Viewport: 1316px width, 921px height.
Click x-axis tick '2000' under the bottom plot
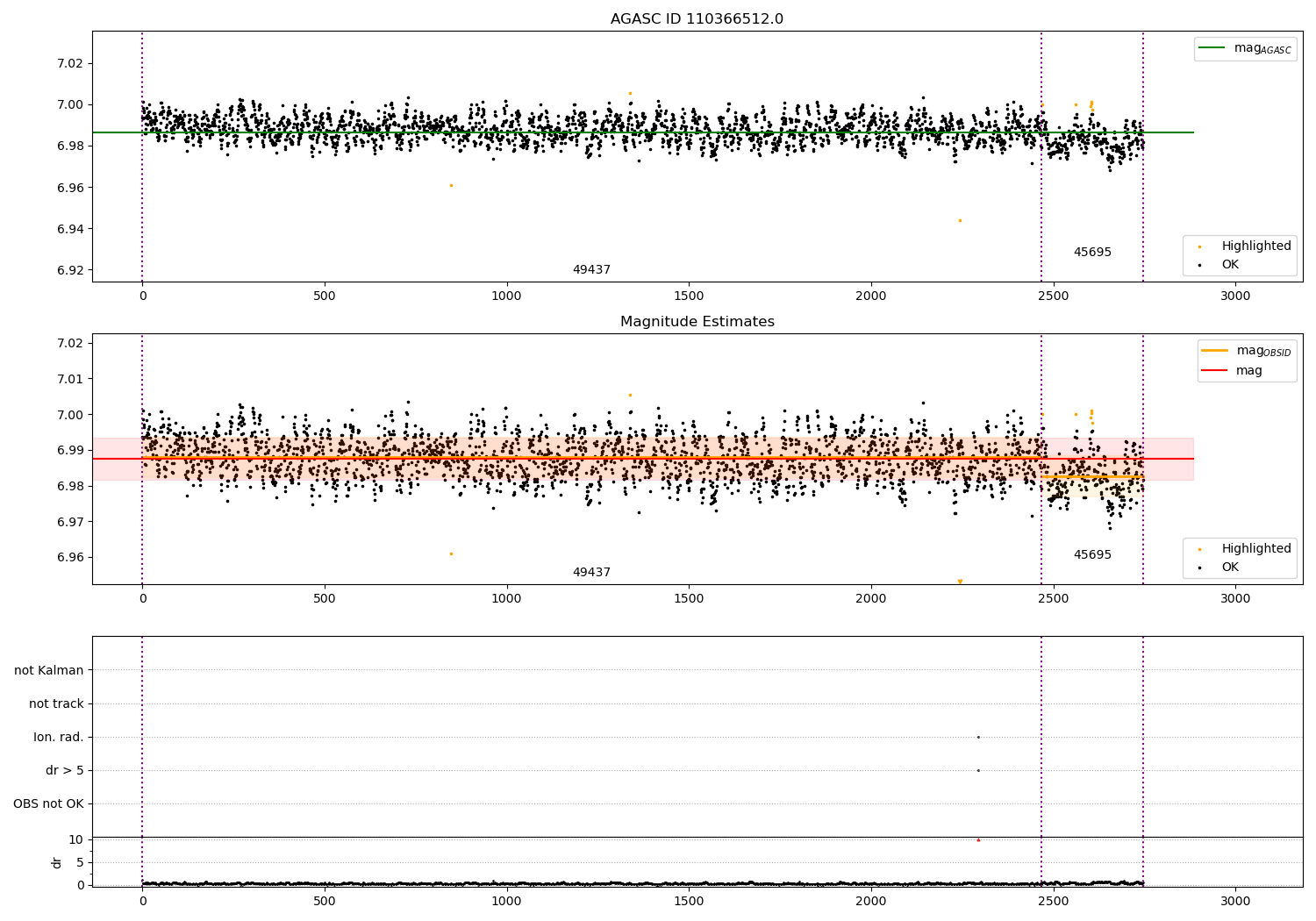(871, 902)
